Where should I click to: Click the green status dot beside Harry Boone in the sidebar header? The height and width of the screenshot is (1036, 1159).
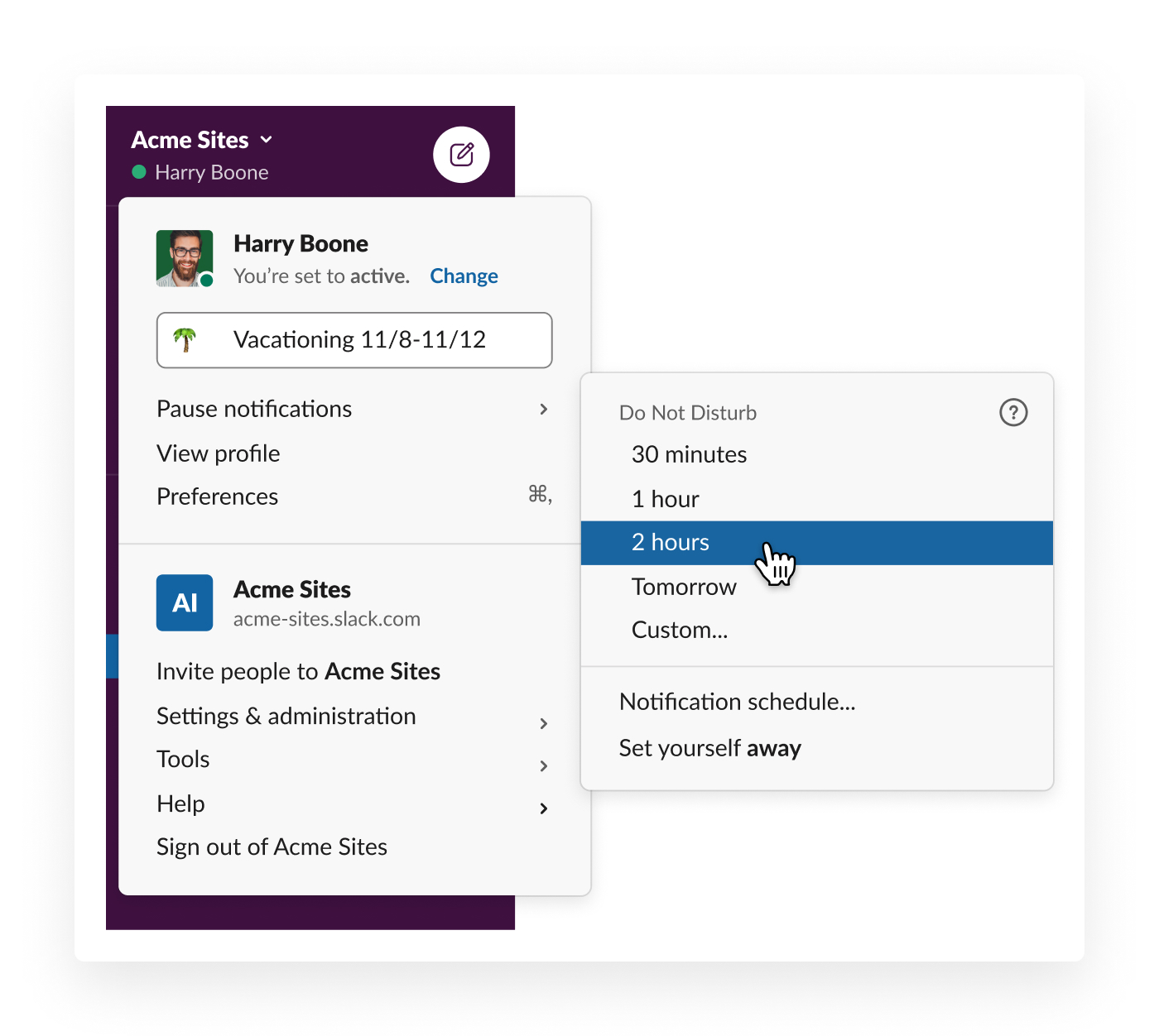[x=139, y=172]
